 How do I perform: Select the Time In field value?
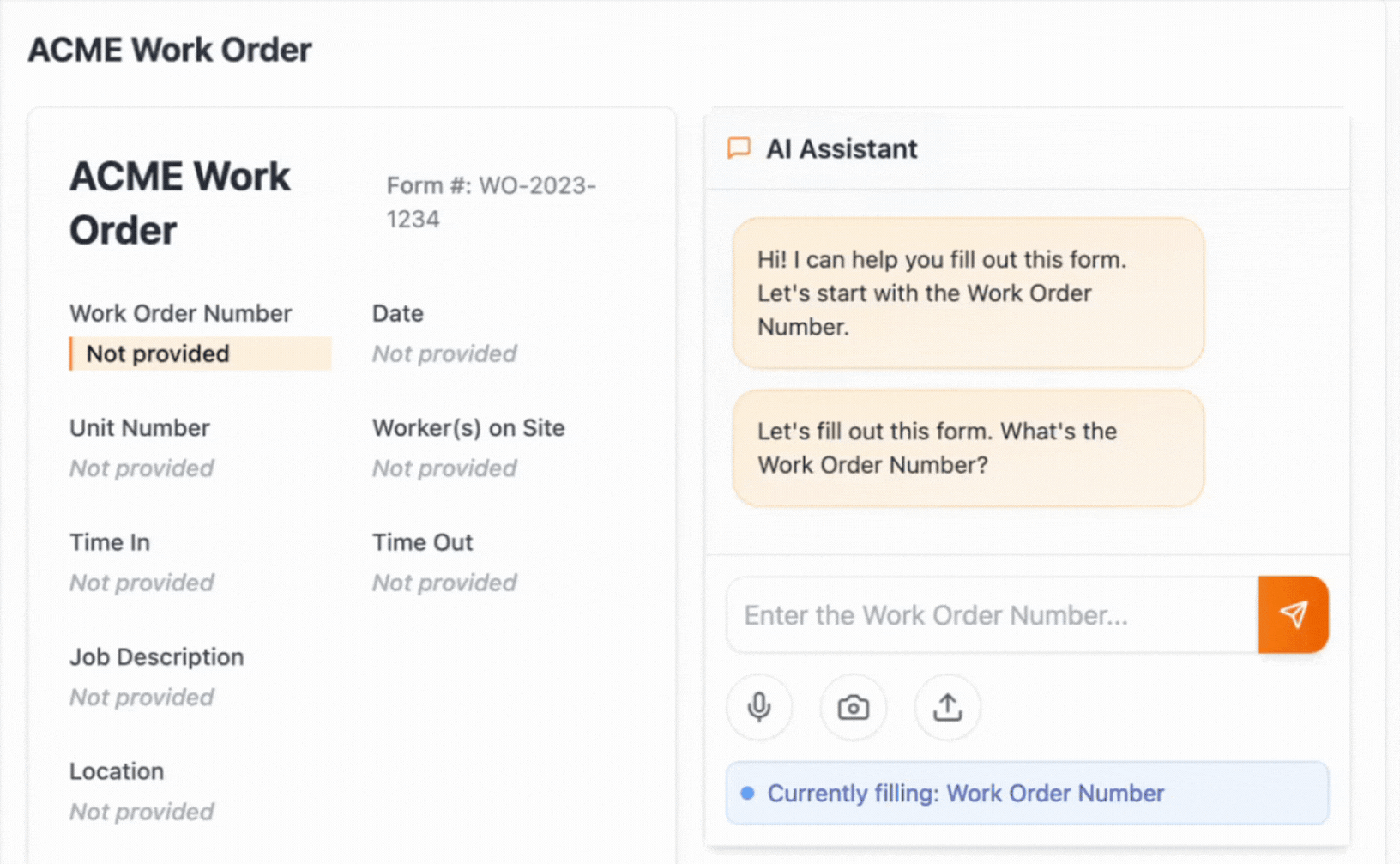pyautogui.click(x=142, y=583)
